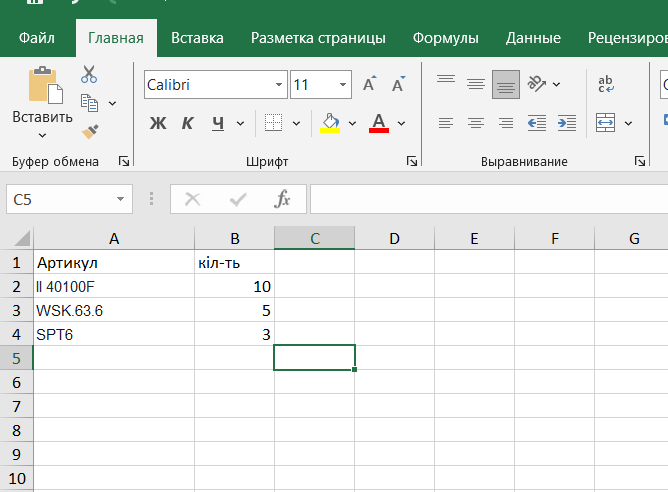668x492 pixels.
Task: Switch to the Вставка tab
Action: pos(197,39)
